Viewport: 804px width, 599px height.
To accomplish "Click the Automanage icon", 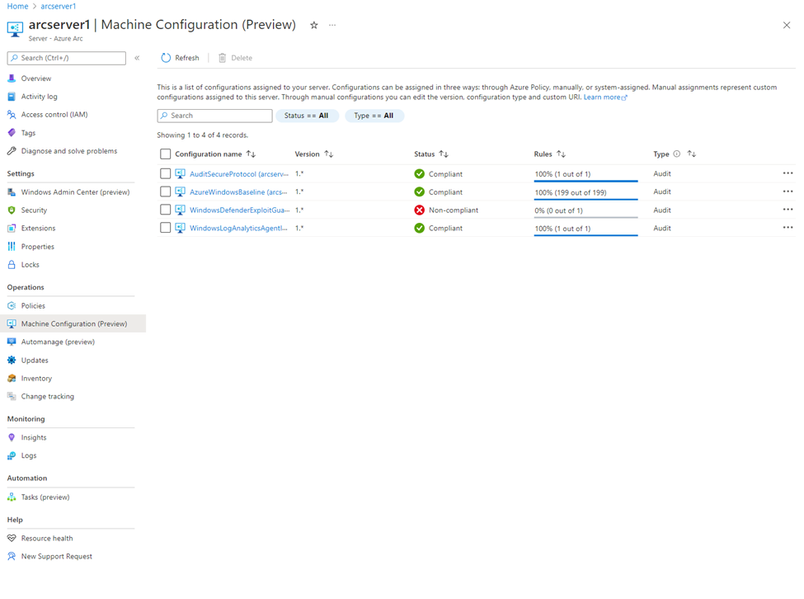I will pyautogui.click(x=11, y=342).
